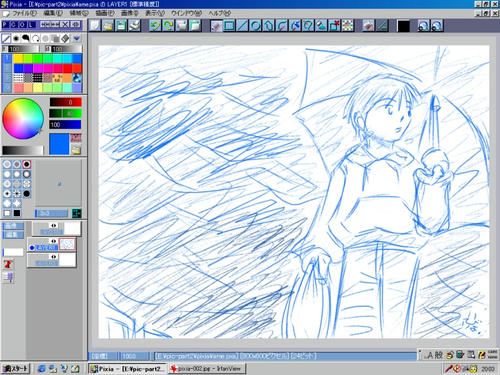
Task: Click the red pushpin icon
Action: [8, 264]
